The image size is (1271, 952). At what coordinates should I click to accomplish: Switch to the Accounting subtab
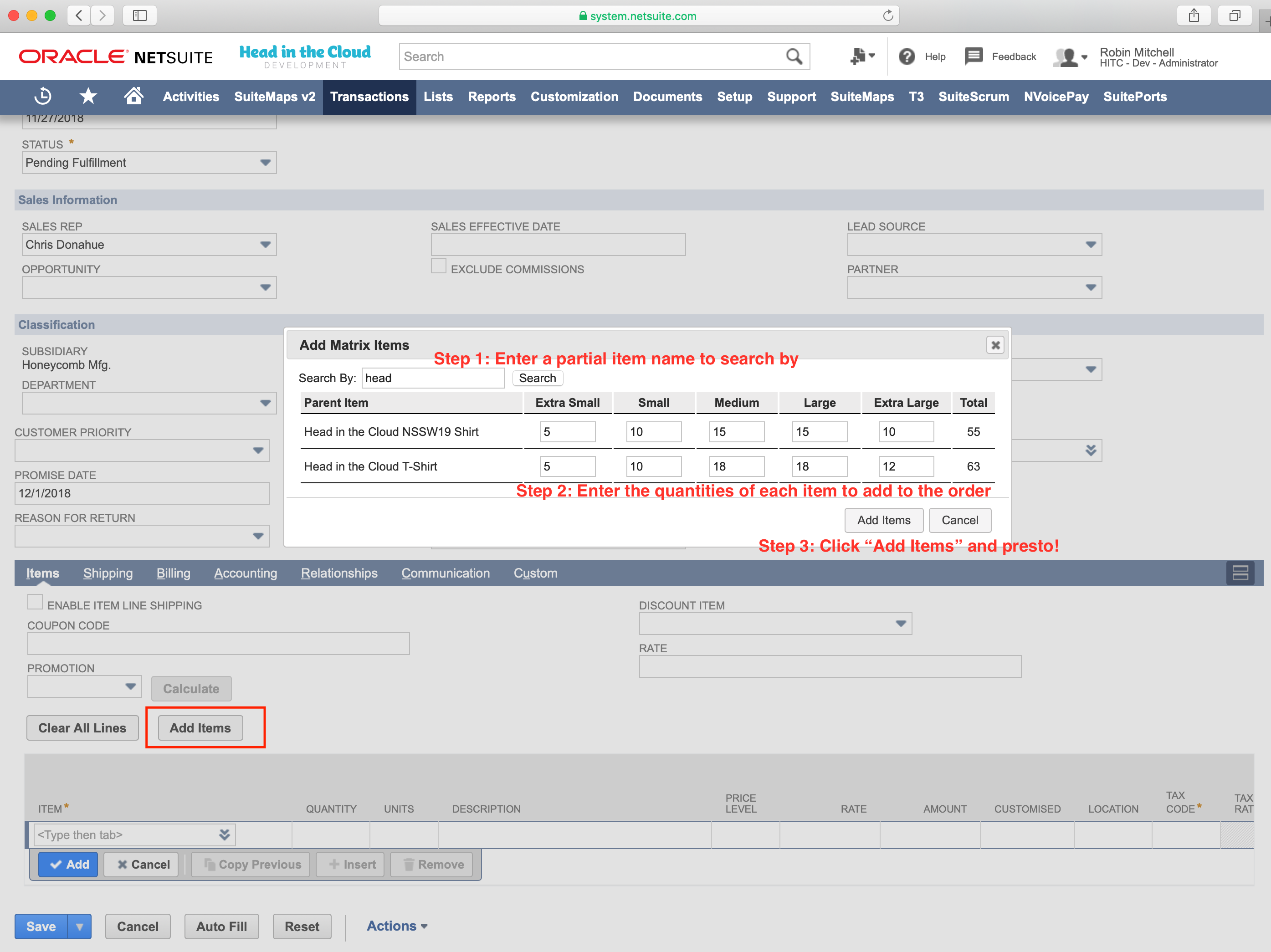point(246,573)
